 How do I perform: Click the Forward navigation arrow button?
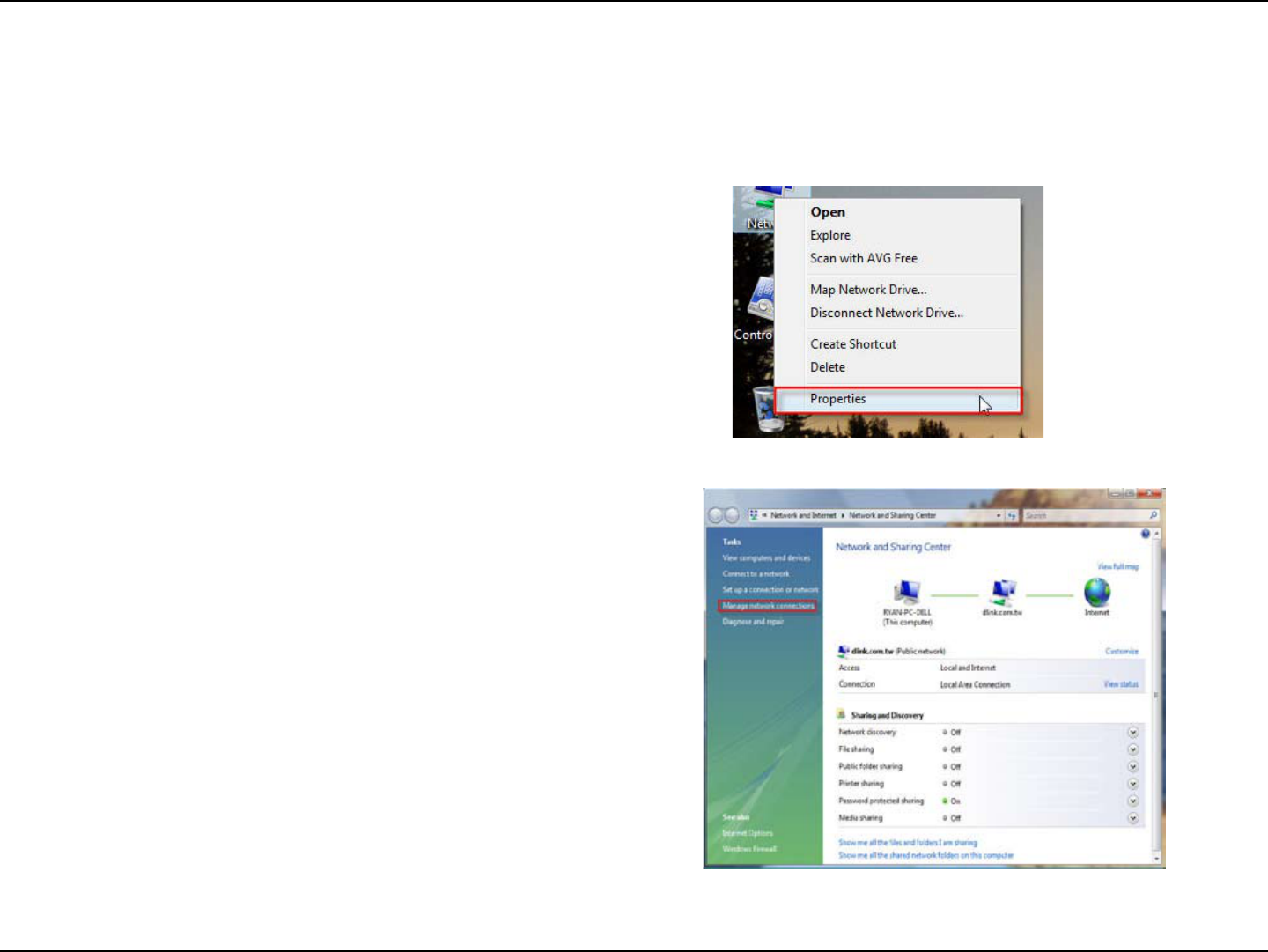[x=732, y=516]
